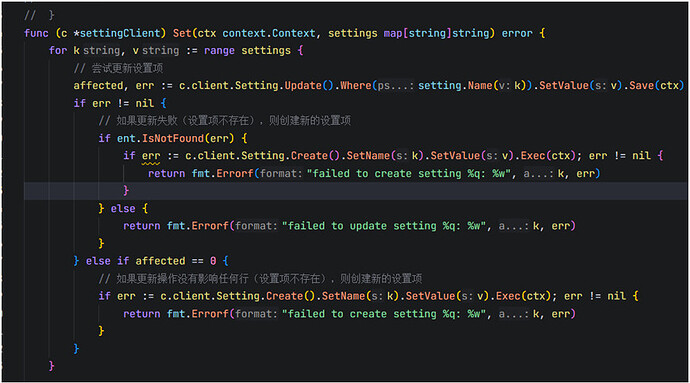Click the comment 尝试更新设置项

(118, 68)
